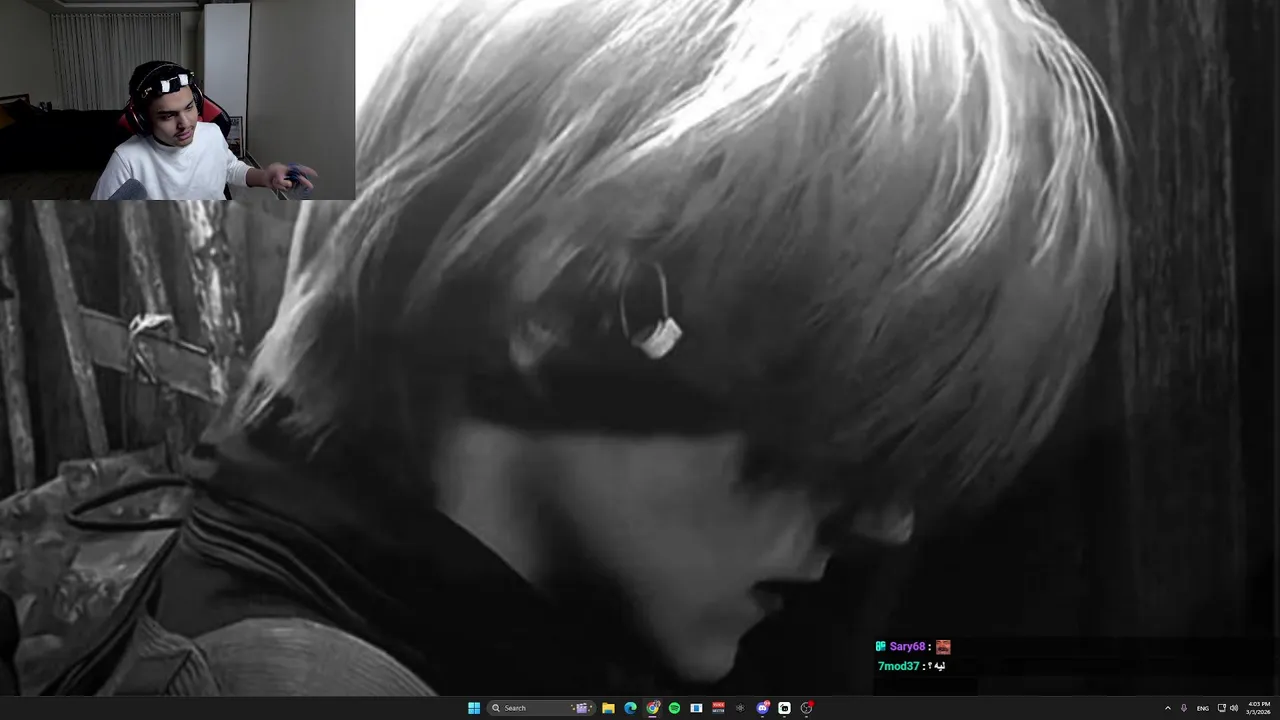The height and width of the screenshot is (720, 1280).
Task: Click the badge beside Sary68
Action: tap(880, 647)
